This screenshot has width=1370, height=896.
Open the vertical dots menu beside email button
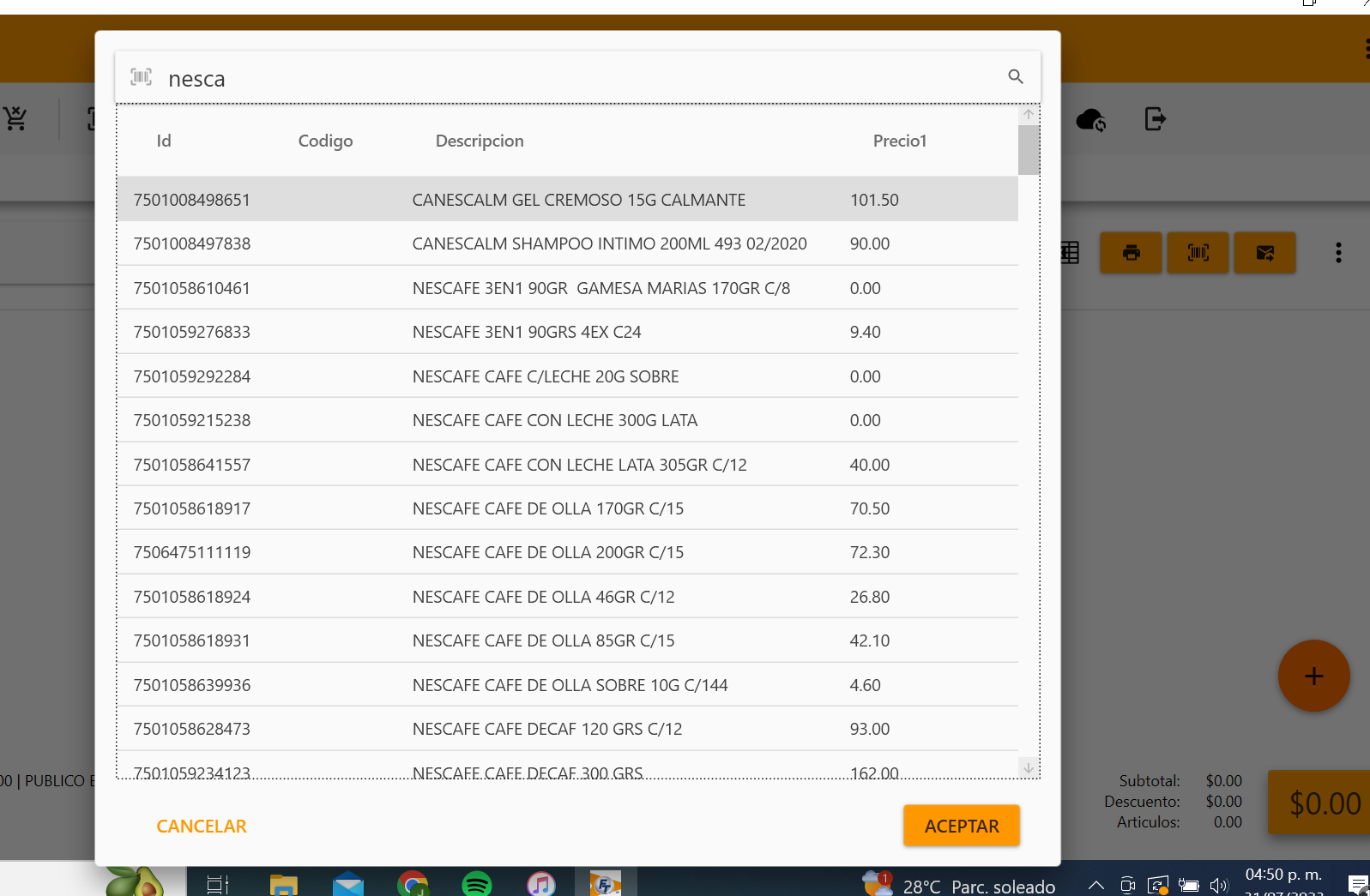pos(1338,253)
